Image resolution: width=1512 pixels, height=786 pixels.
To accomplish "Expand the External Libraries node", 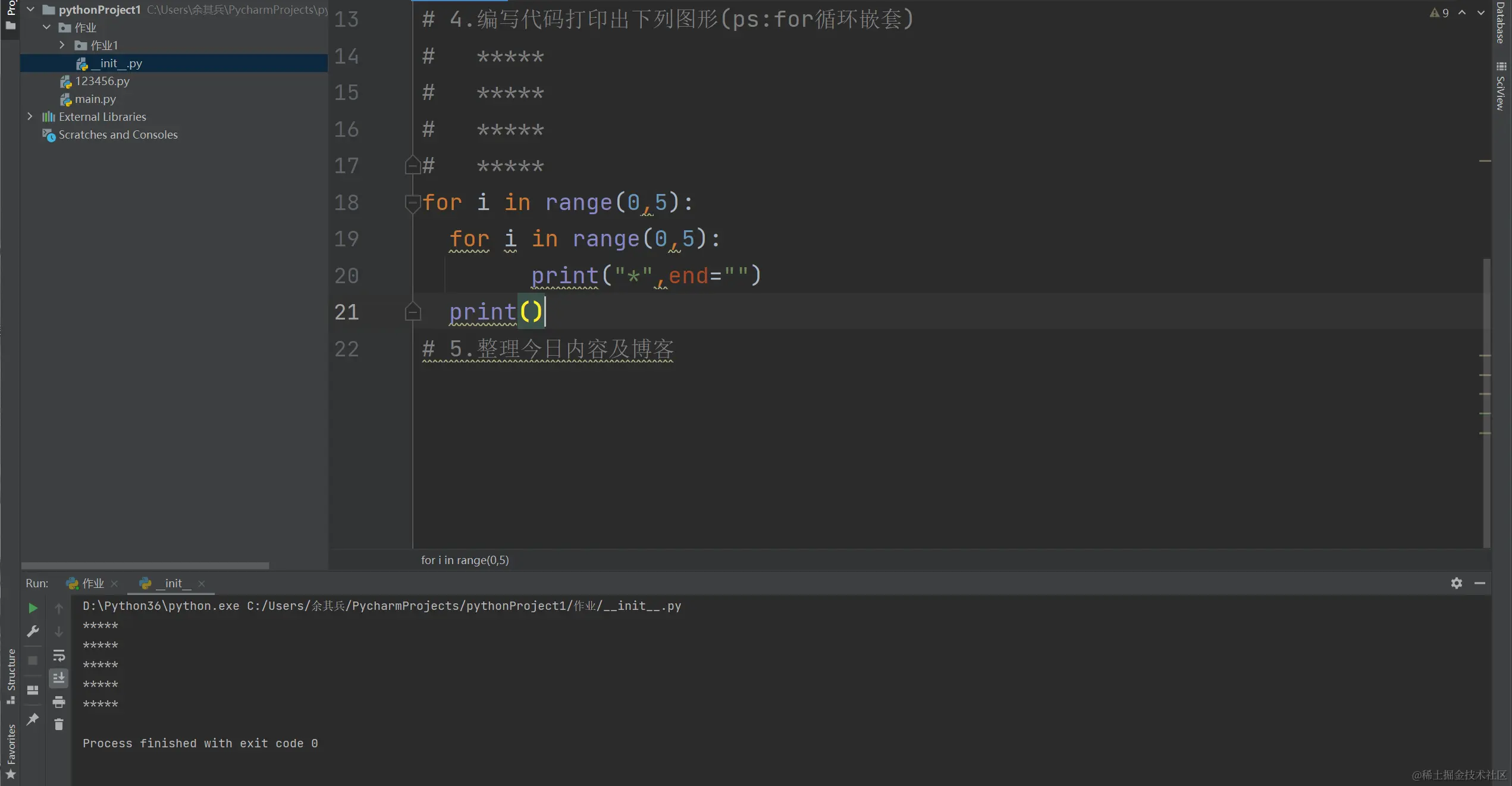I will pyautogui.click(x=29, y=117).
